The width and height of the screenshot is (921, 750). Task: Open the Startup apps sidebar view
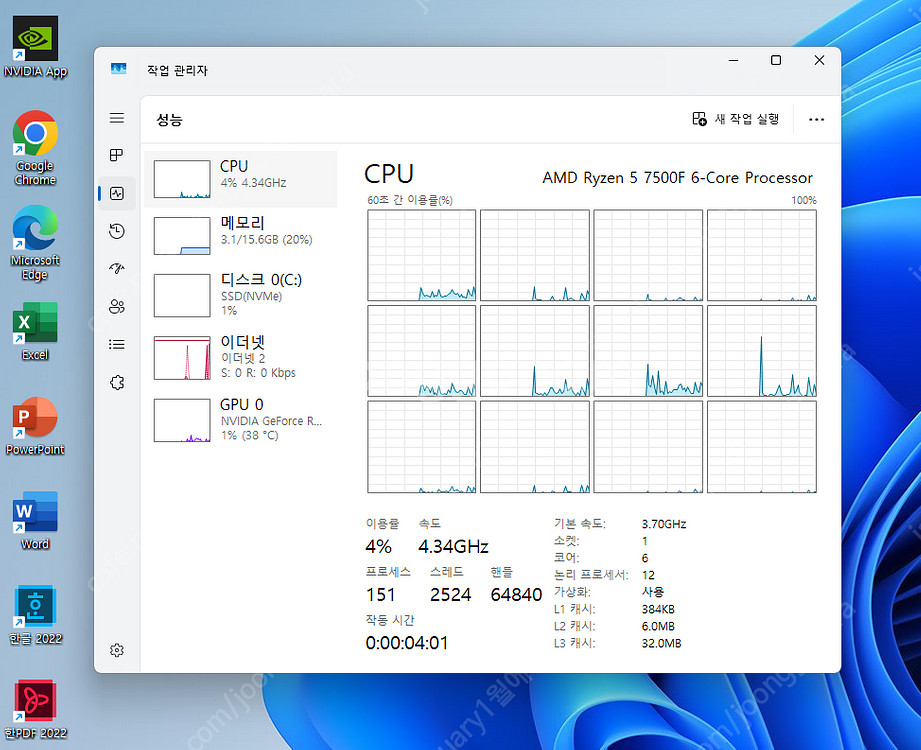click(x=116, y=268)
